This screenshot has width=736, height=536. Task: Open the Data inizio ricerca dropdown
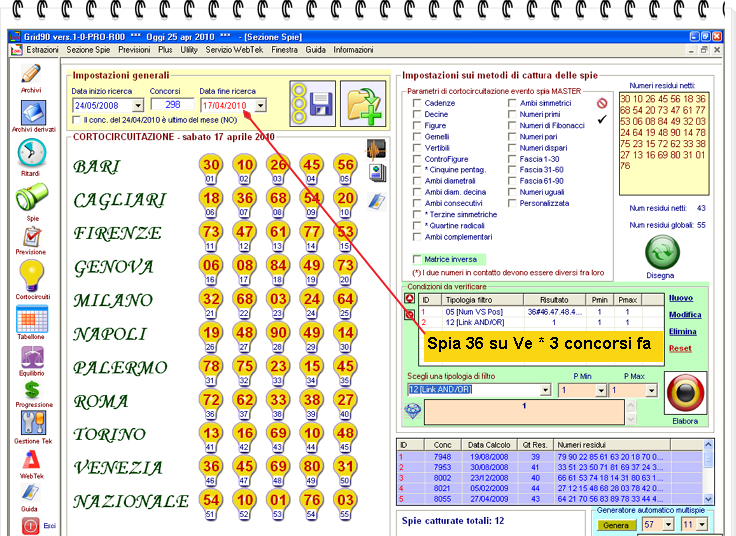[x=138, y=106]
